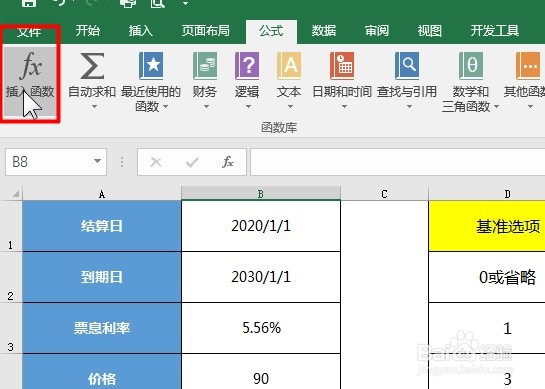545x389 pixels.
Task: Click cell containing 到期日
Action: 102,277
